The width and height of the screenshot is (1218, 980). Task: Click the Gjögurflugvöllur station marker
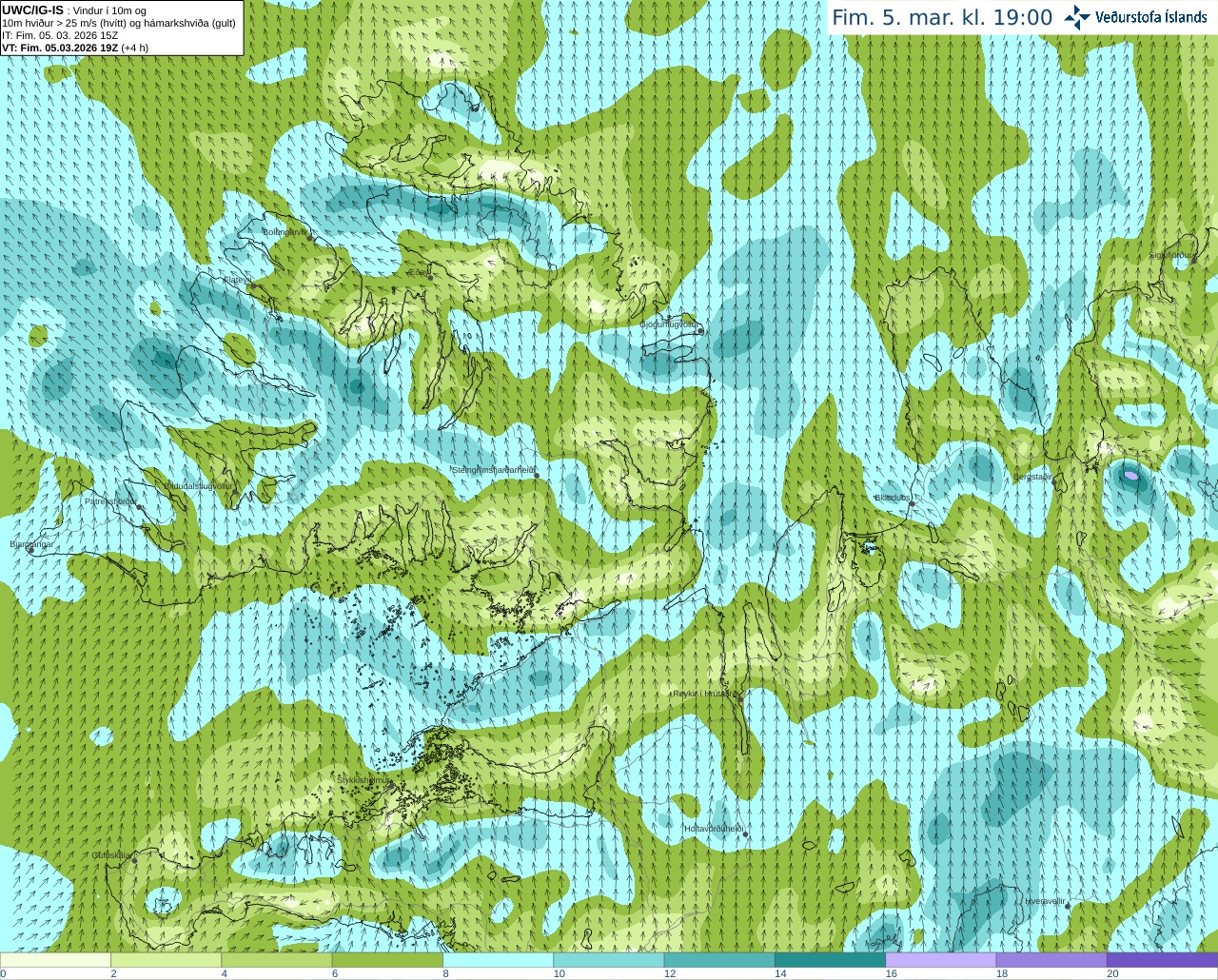point(699,331)
